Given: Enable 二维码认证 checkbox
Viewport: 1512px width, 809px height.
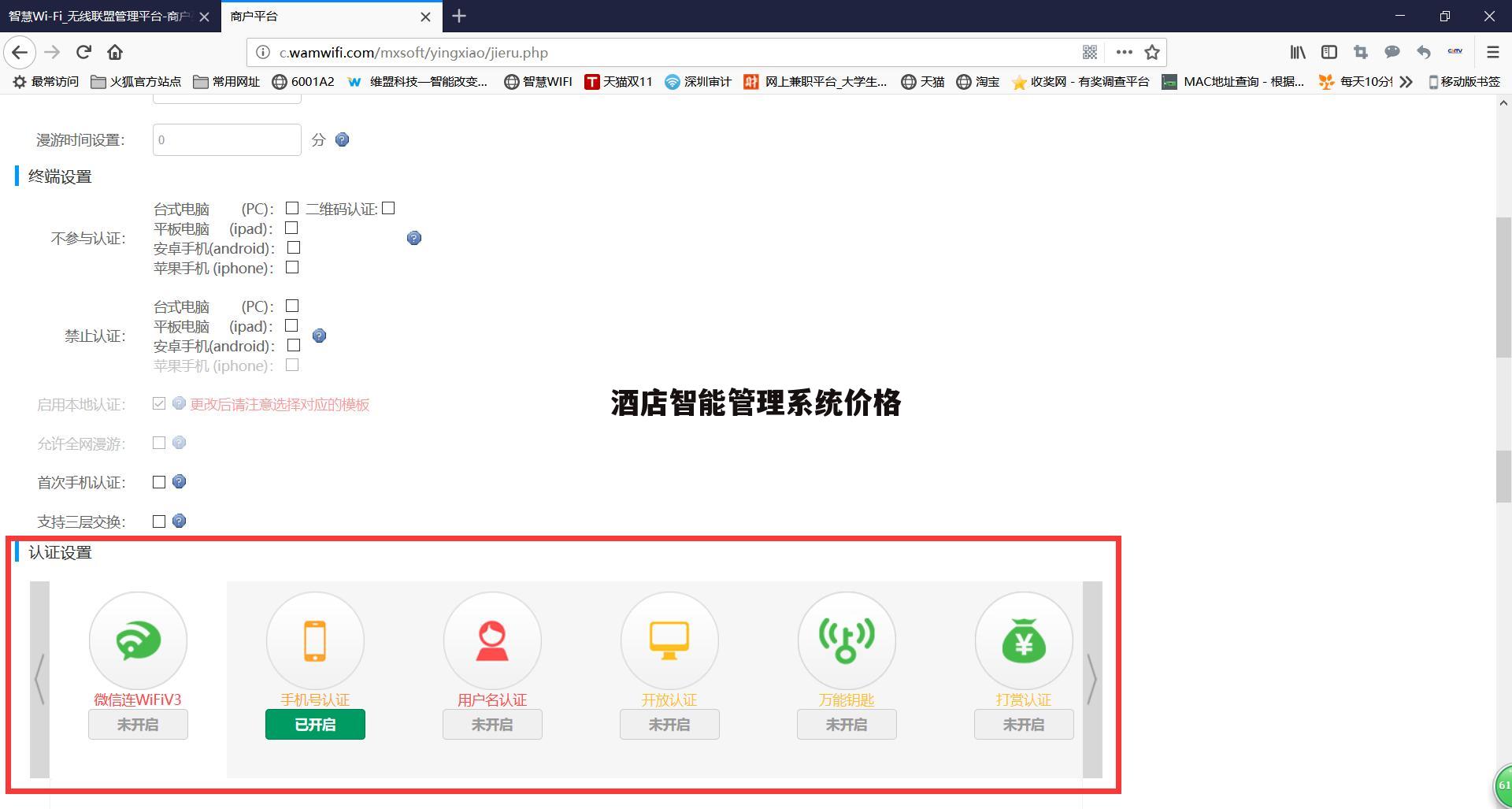Looking at the screenshot, I should pos(388,208).
